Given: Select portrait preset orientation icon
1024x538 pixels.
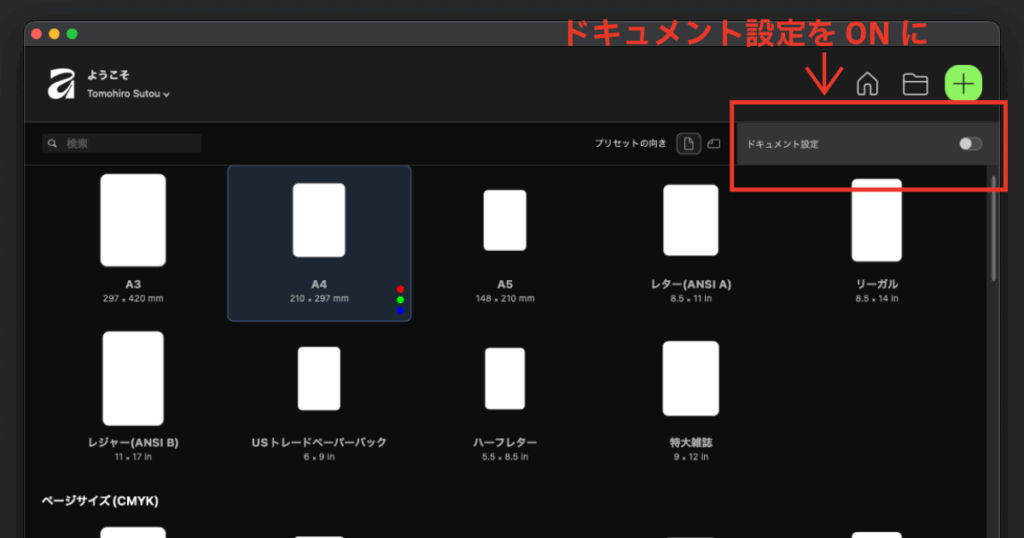Looking at the screenshot, I should coord(688,144).
